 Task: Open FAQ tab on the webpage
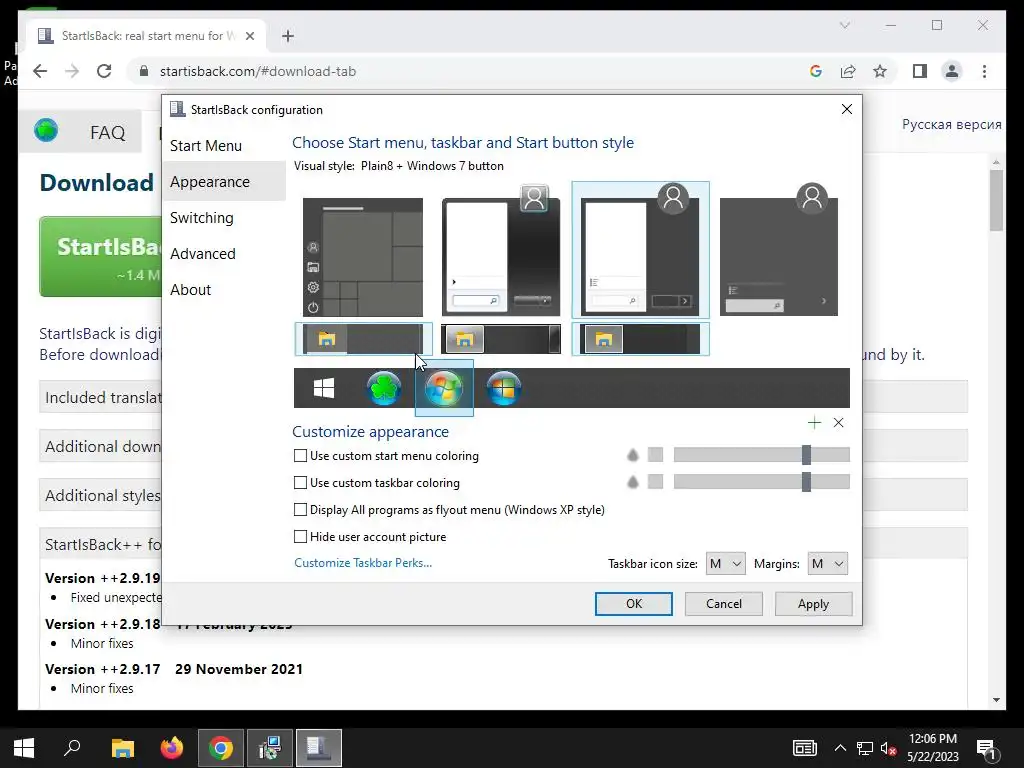tap(107, 133)
